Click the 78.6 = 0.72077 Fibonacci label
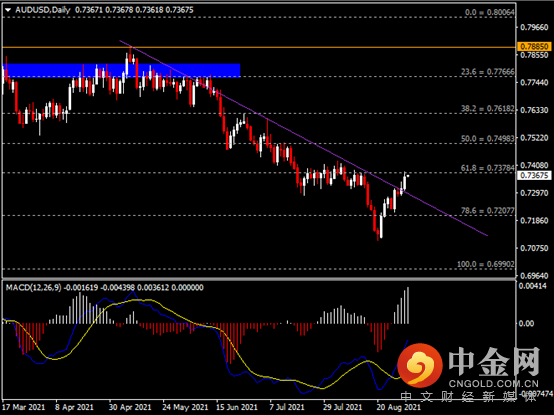The width and height of the screenshot is (554, 415). (x=487, y=211)
